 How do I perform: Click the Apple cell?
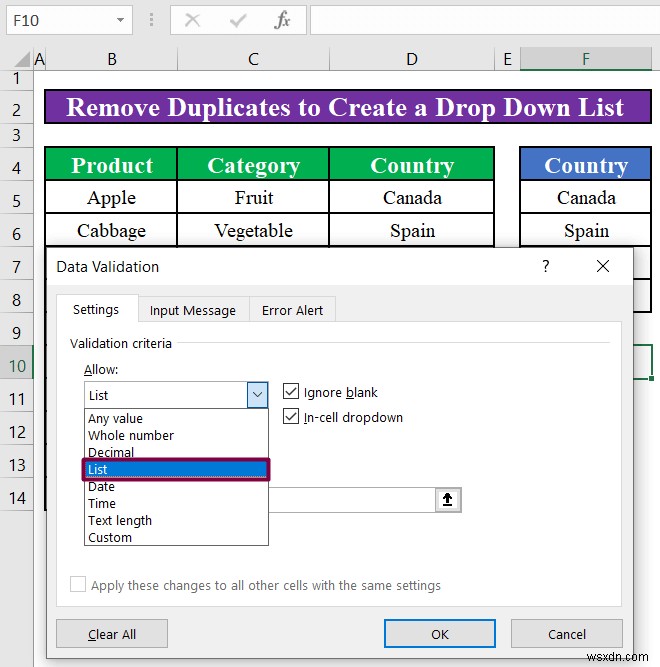coord(111,197)
